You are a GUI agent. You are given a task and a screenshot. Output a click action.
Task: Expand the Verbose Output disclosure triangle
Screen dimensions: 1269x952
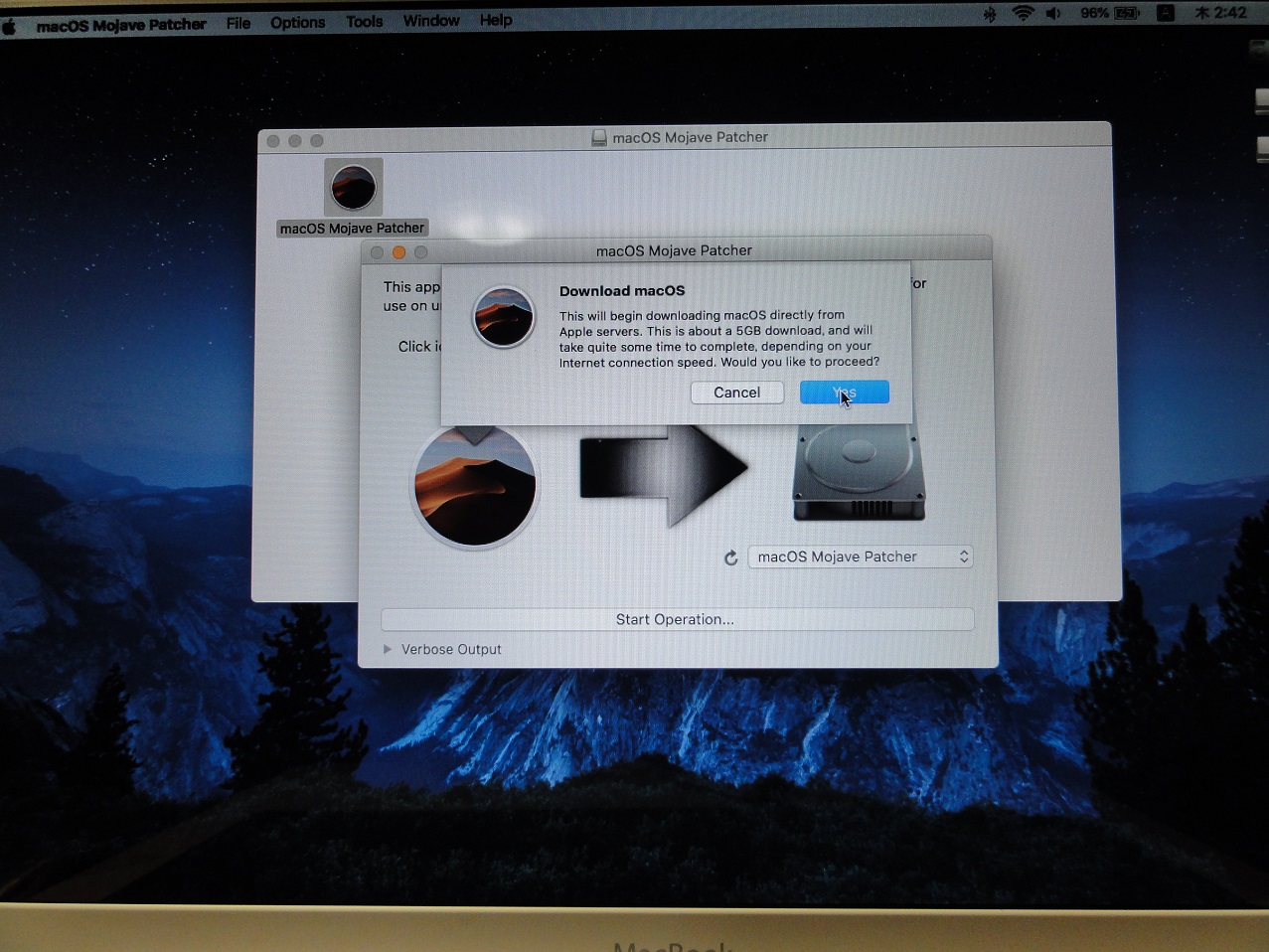click(388, 649)
